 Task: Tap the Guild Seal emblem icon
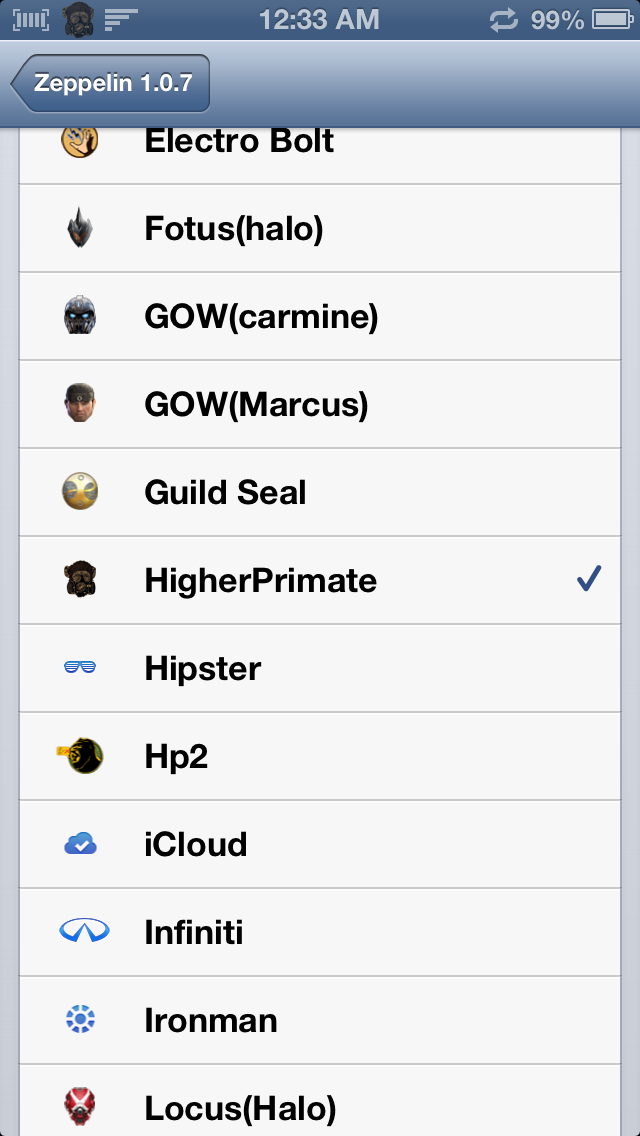(x=80, y=492)
